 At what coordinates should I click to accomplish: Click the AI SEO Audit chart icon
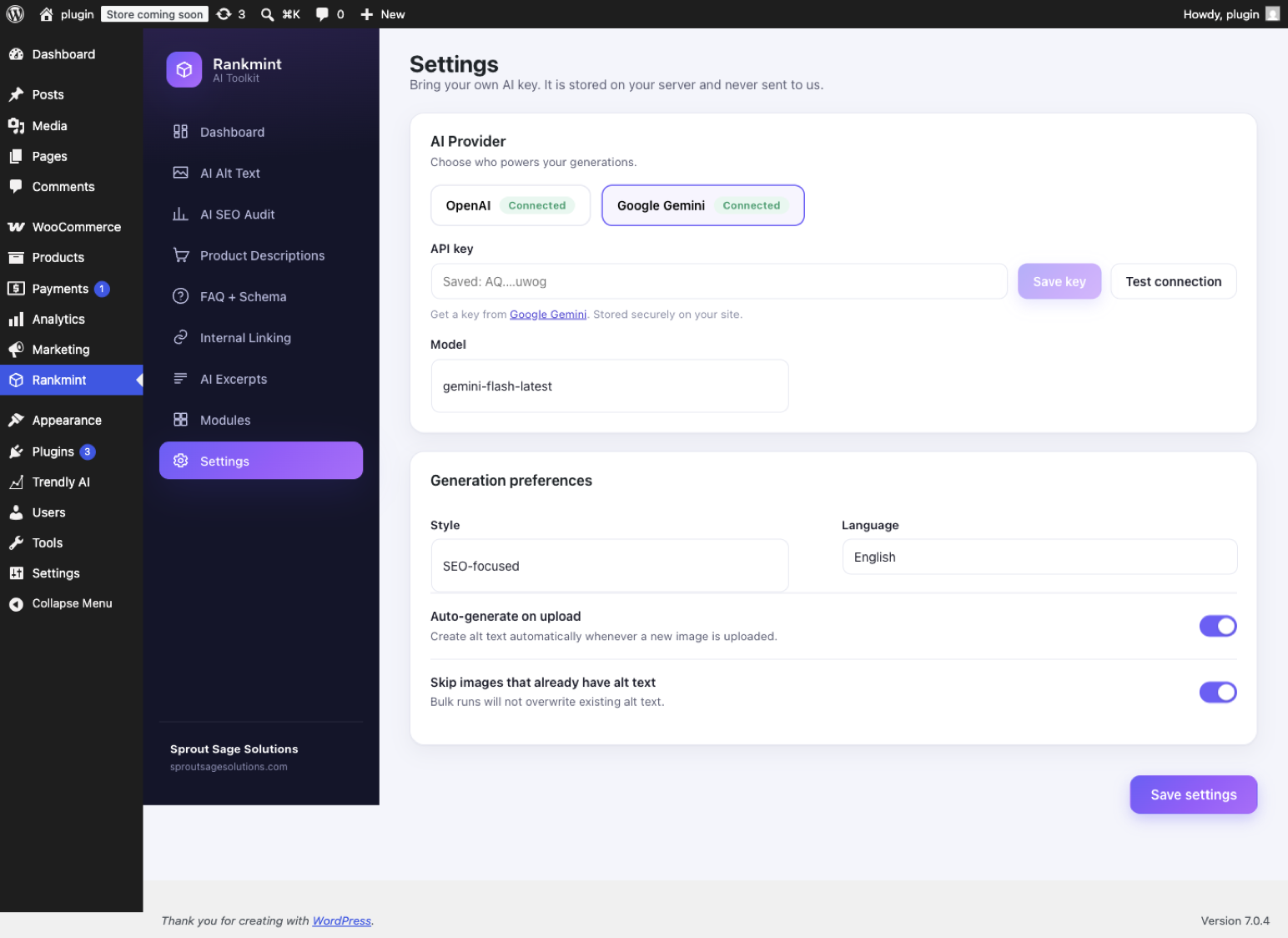pyautogui.click(x=180, y=214)
